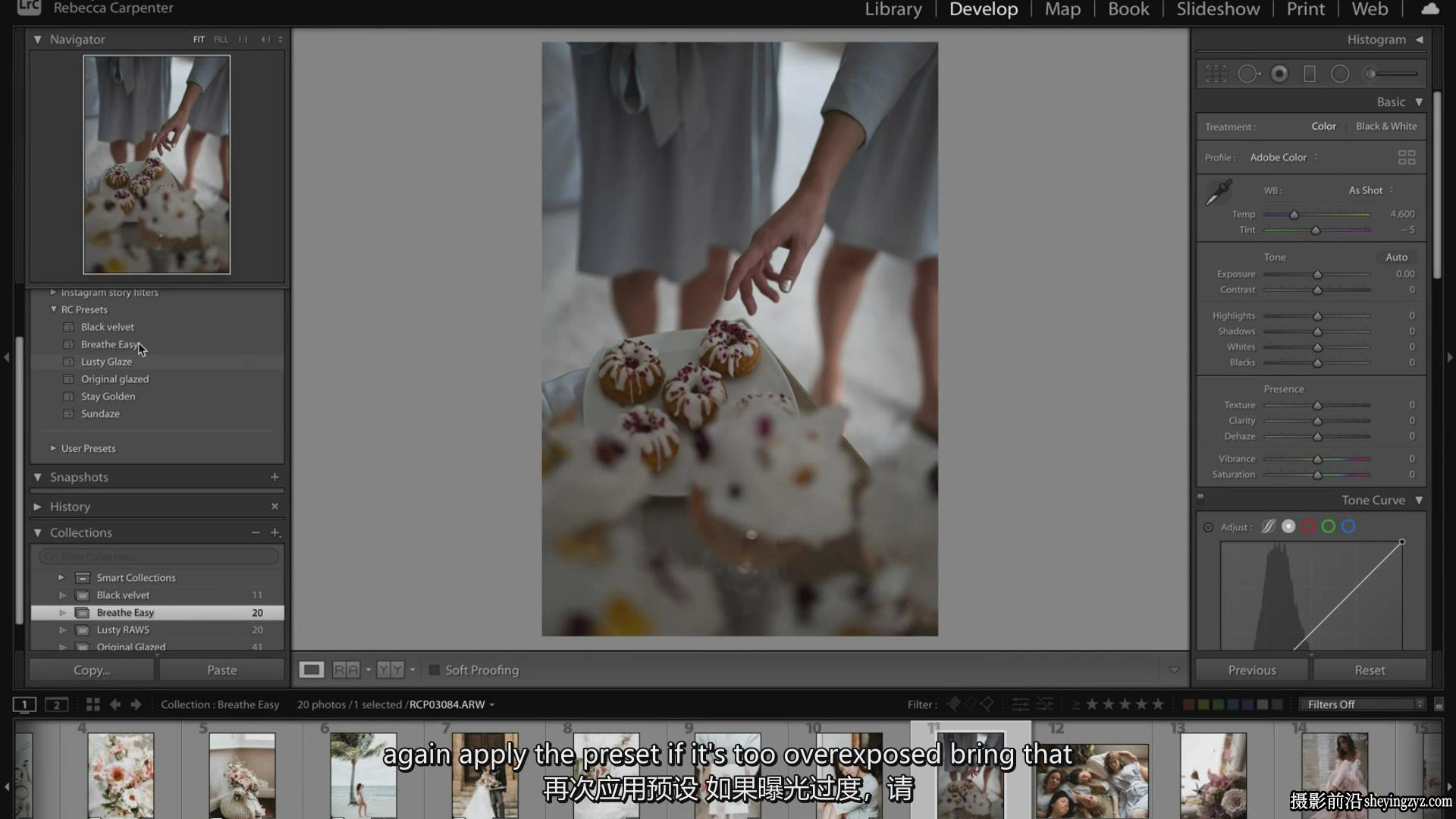Enable the Soft Proofing checkbox
Screen dimensions: 1456x819
click(435, 670)
